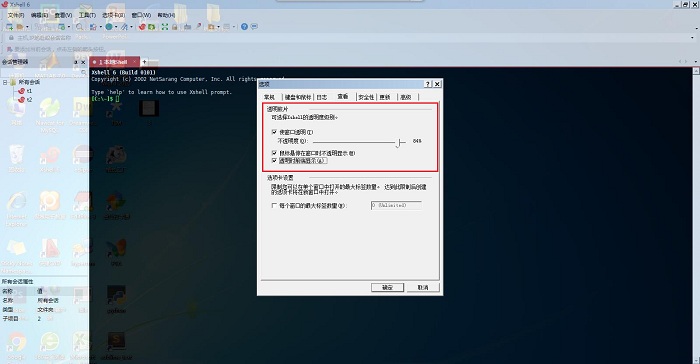Click the blue Help question mark icon
700x364 pixels.
(x=244, y=27)
